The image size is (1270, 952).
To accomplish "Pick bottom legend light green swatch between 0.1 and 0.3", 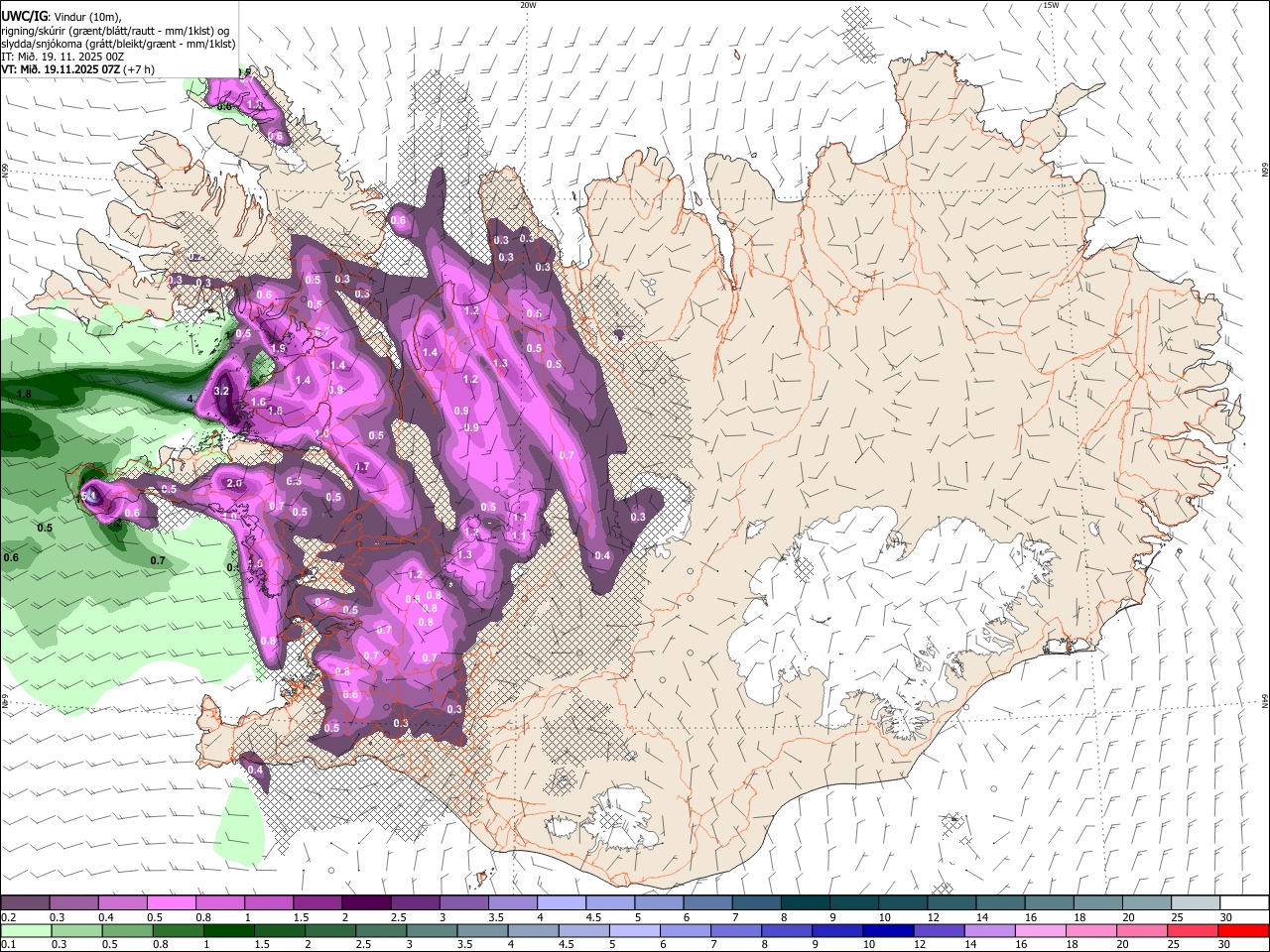I will [25, 931].
